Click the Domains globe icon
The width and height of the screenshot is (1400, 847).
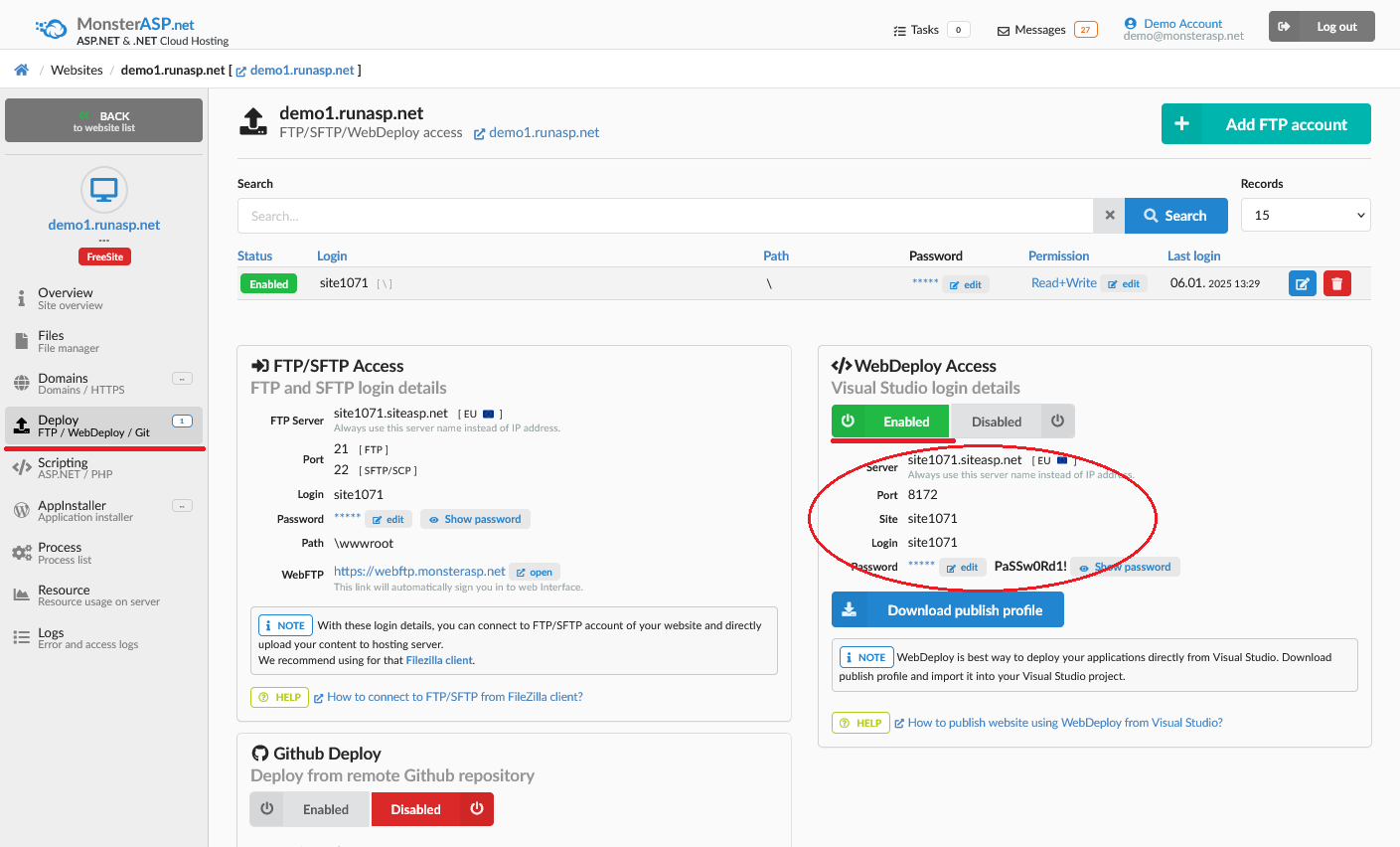click(x=21, y=384)
